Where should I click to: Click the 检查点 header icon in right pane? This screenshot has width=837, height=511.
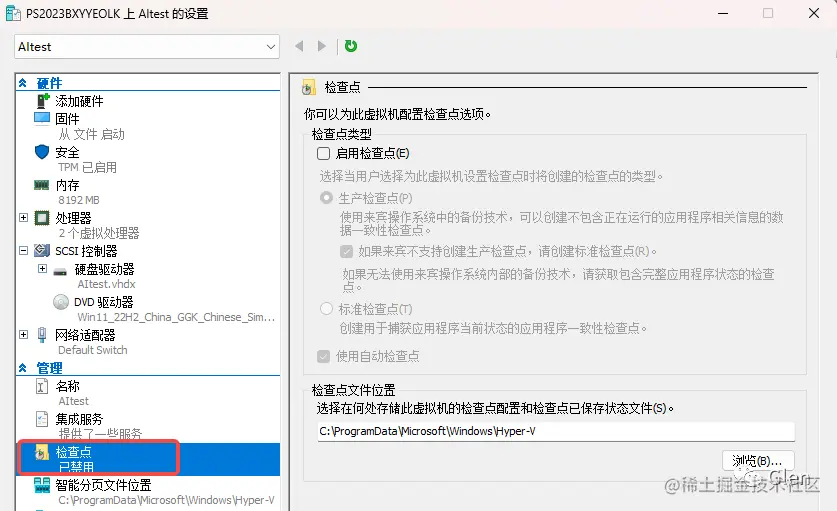pos(309,87)
